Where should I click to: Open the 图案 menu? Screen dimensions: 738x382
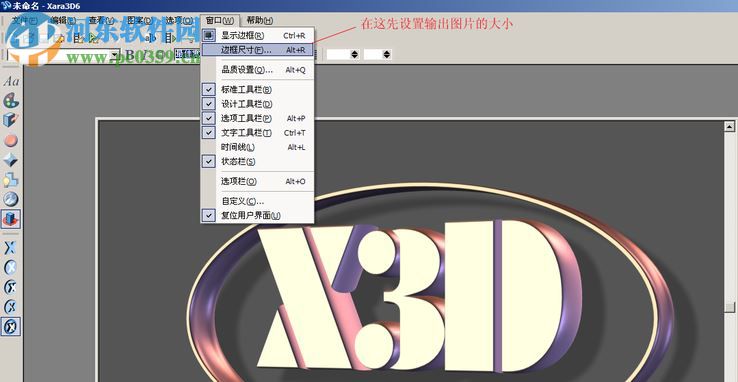(x=139, y=20)
